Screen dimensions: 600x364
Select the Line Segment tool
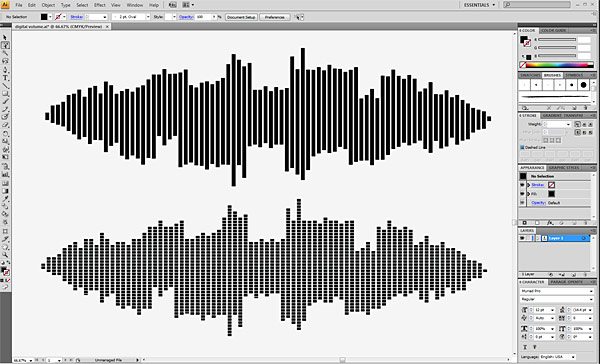click(x=5, y=85)
